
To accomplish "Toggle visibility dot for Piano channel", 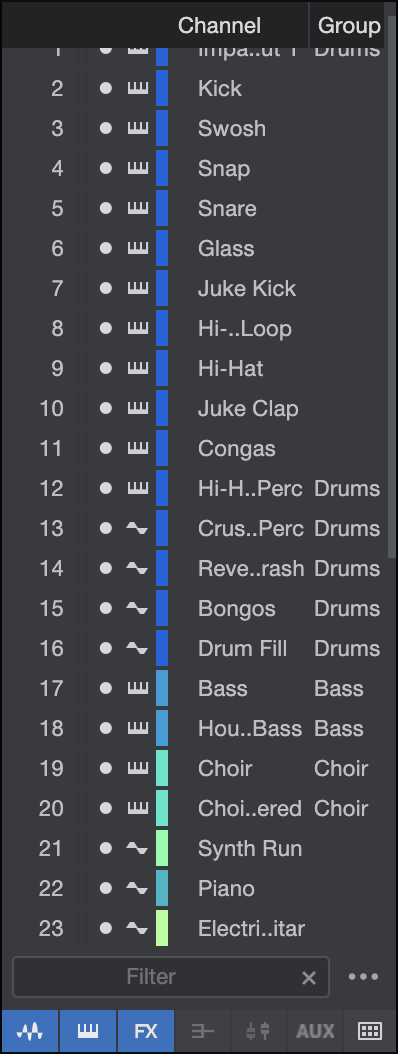I will pos(106,889).
